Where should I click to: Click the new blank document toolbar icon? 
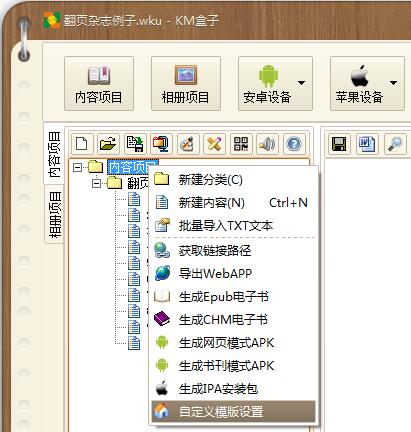(82, 144)
